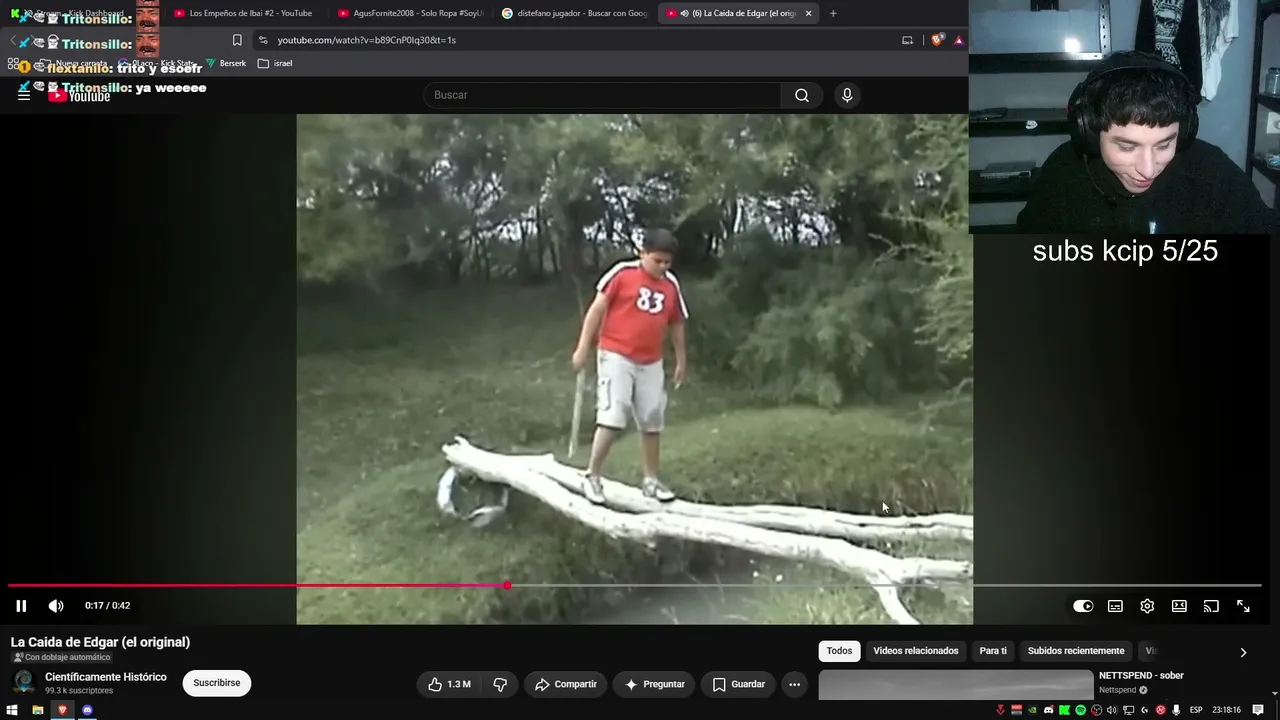This screenshot has width=1280, height=720.
Task: Open the Brave Rewards triangle icon
Action: pyautogui.click(x=958, y=40)
